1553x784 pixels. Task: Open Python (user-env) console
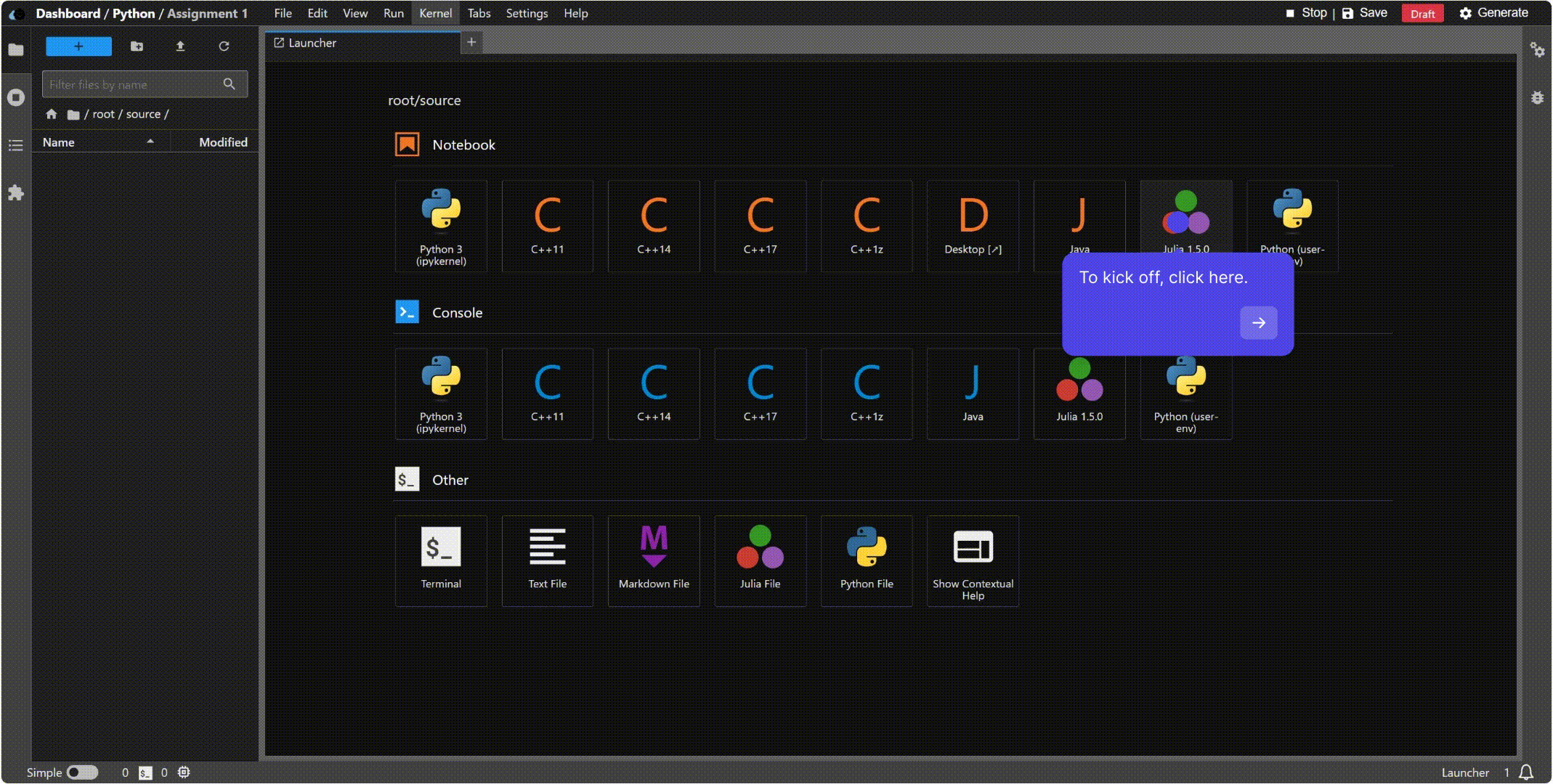tap(1185, 398)
